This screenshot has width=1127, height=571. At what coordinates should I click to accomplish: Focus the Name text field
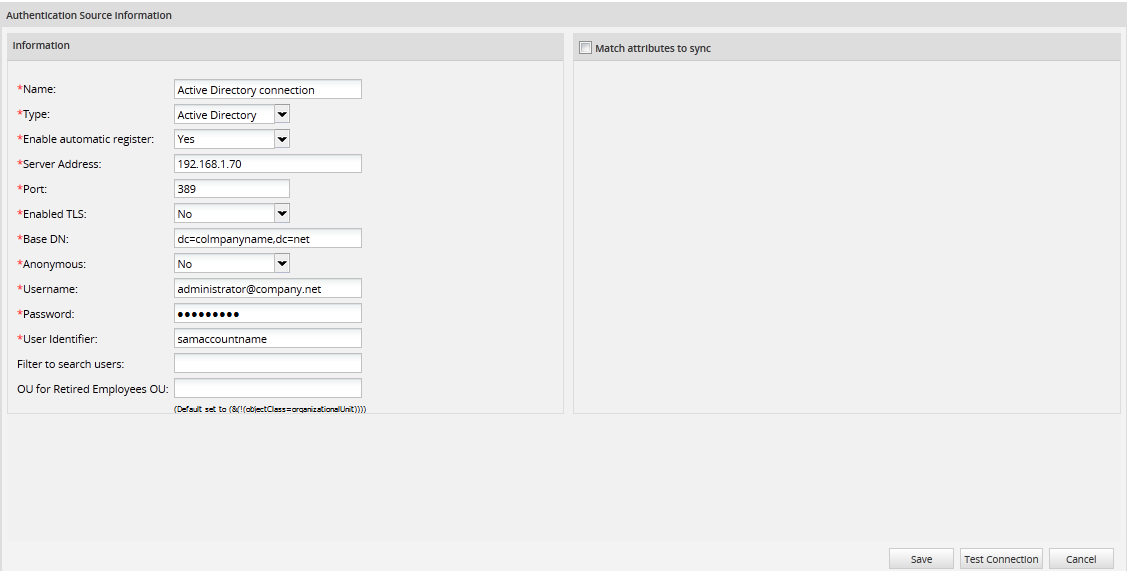pos(267,90)
